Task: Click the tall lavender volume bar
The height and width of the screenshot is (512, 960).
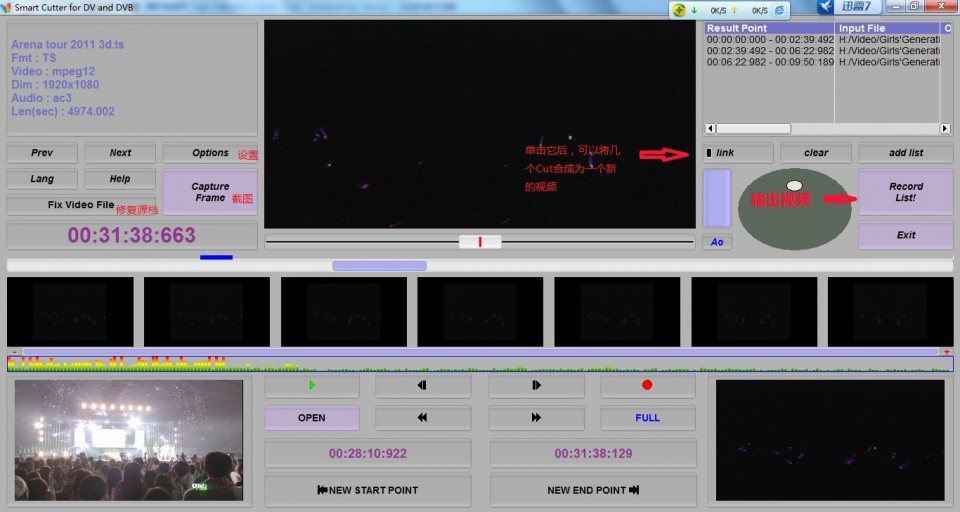Action: point(717,198)
